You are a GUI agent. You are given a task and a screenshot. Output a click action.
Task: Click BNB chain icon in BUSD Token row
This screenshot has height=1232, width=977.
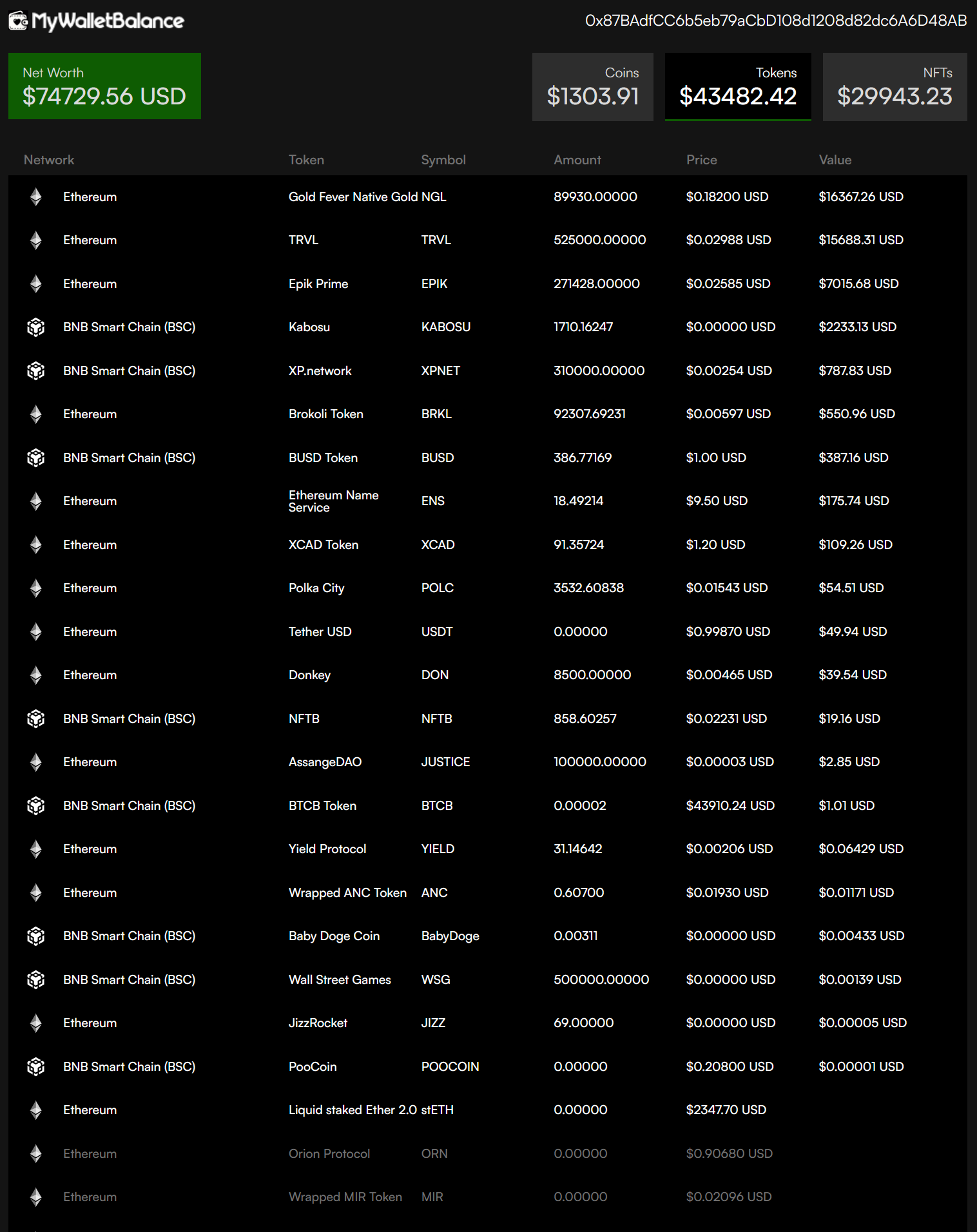pos(36,457)
